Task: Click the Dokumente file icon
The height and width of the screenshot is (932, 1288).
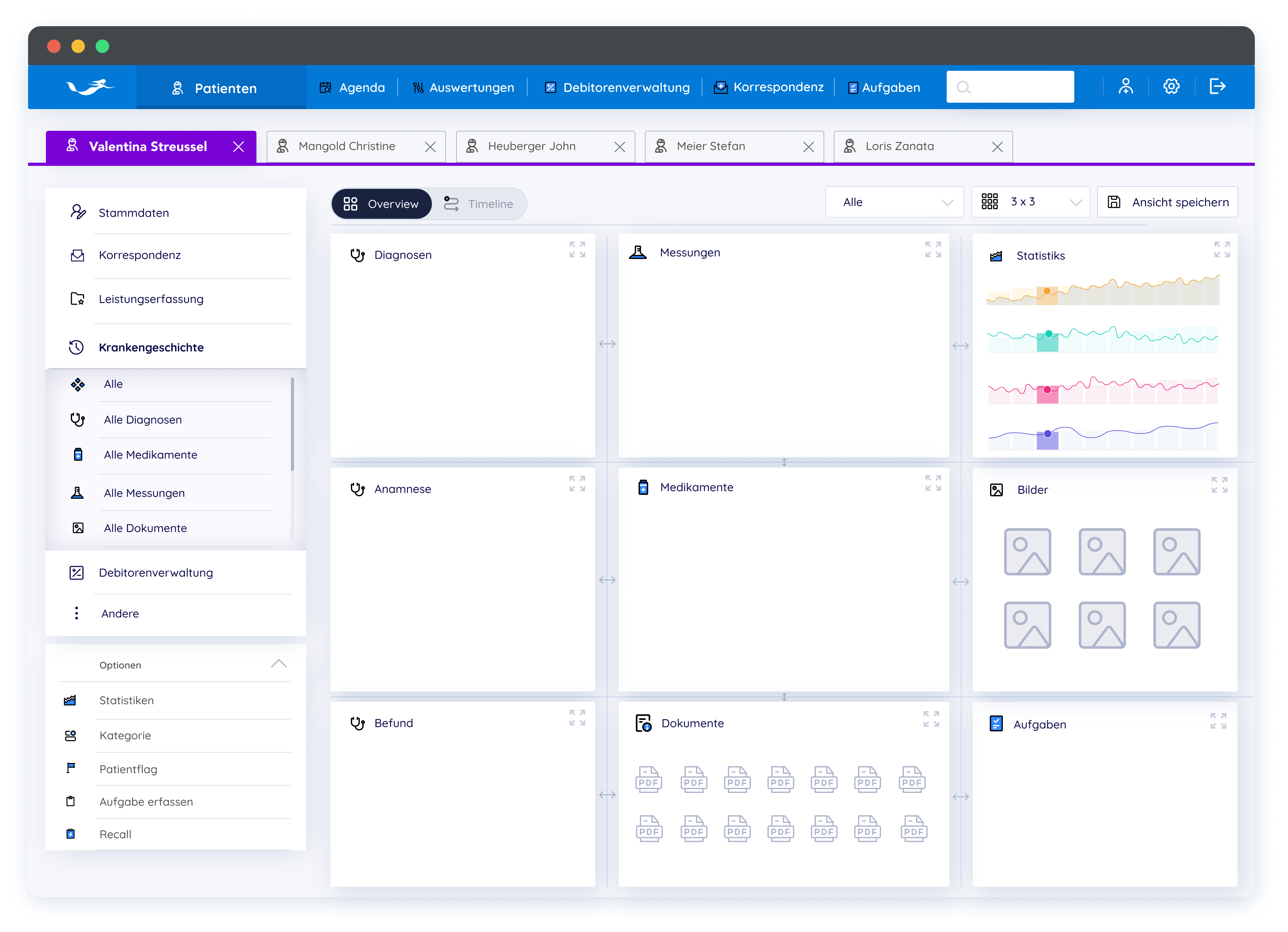Action: [643, 724]
